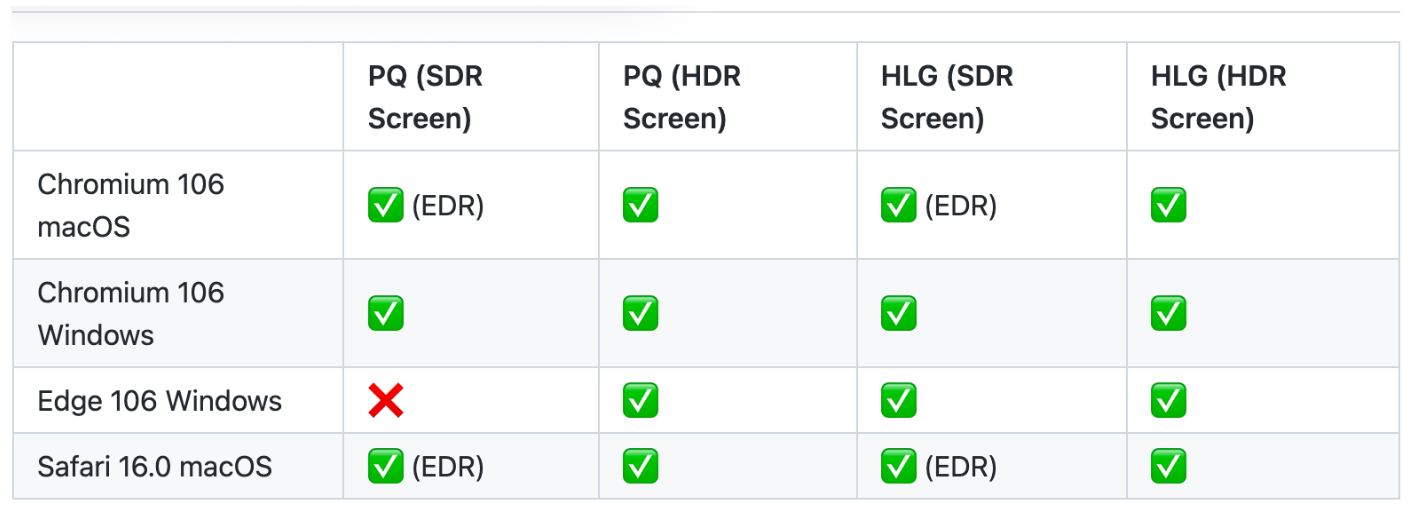Click the Chromium Windows PQ HDR checkmark
This screenshot has width=1409, height=512.
tap(641, 314)
